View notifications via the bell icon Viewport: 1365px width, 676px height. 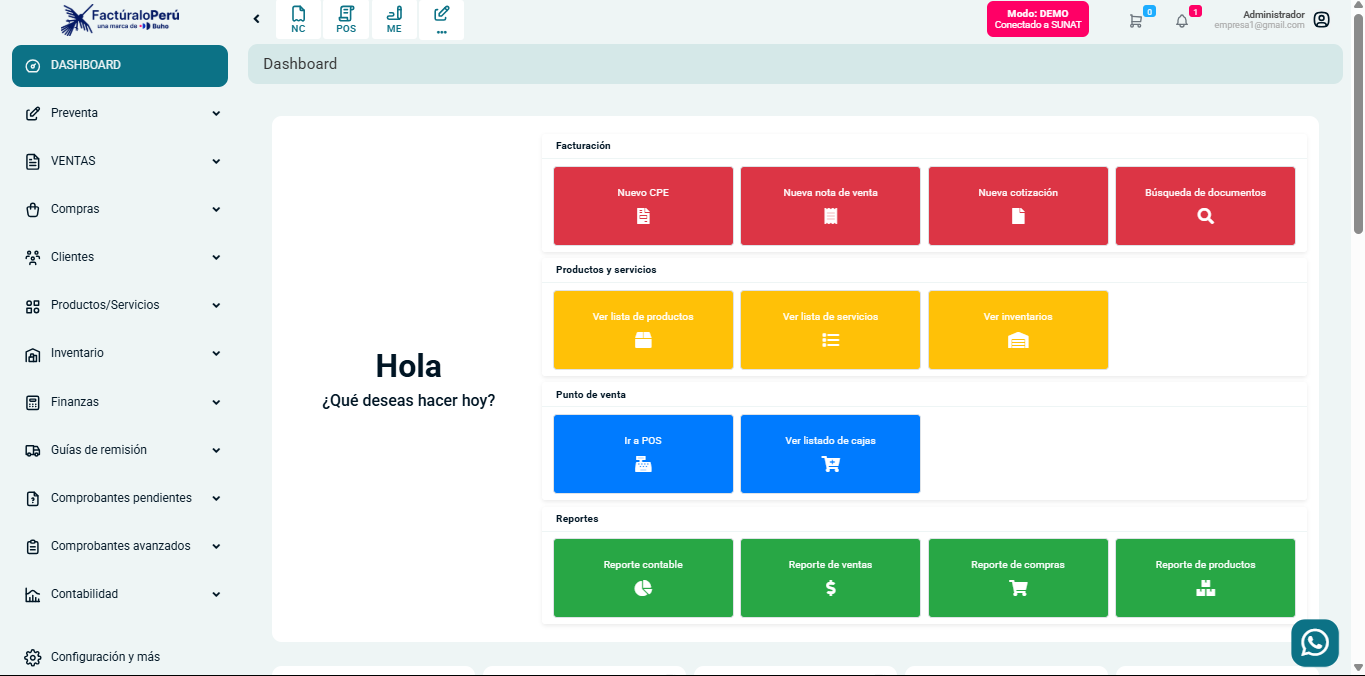tap(1182, 20)
